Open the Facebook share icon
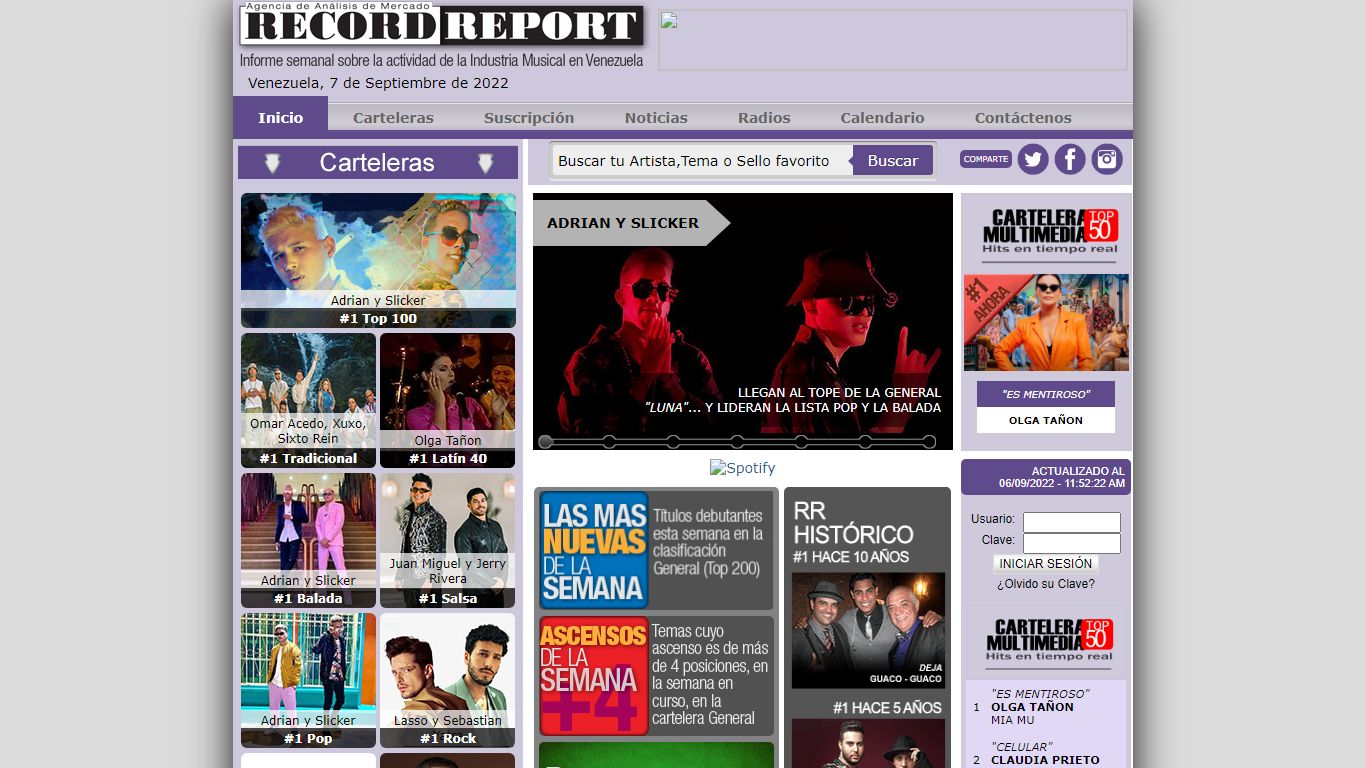Image resolution: width=1366 pixels, height=768 pixels. [1070, 159]
